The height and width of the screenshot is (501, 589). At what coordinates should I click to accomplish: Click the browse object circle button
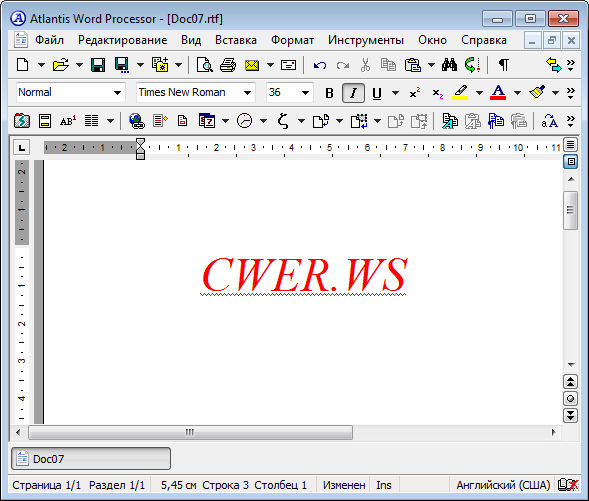point(570,398)
